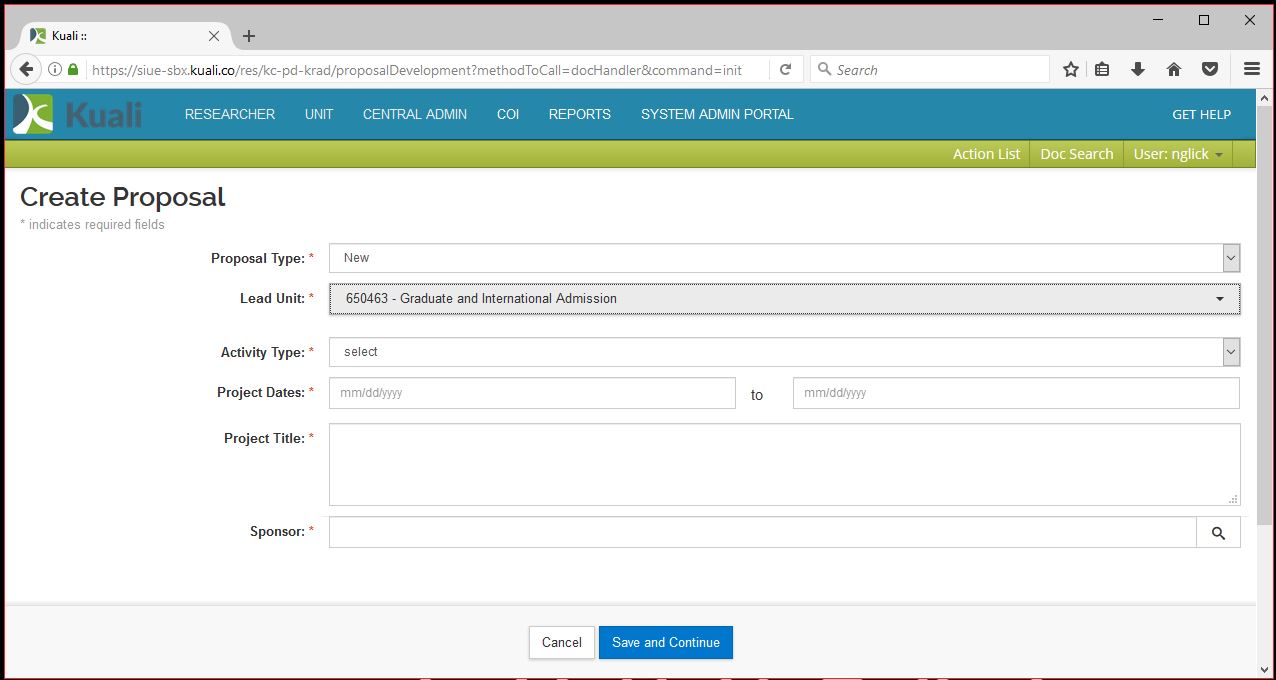Viewport: 1276px width, 680px height.
Task: Go to browser home page icon
Action: point(1174,70)
